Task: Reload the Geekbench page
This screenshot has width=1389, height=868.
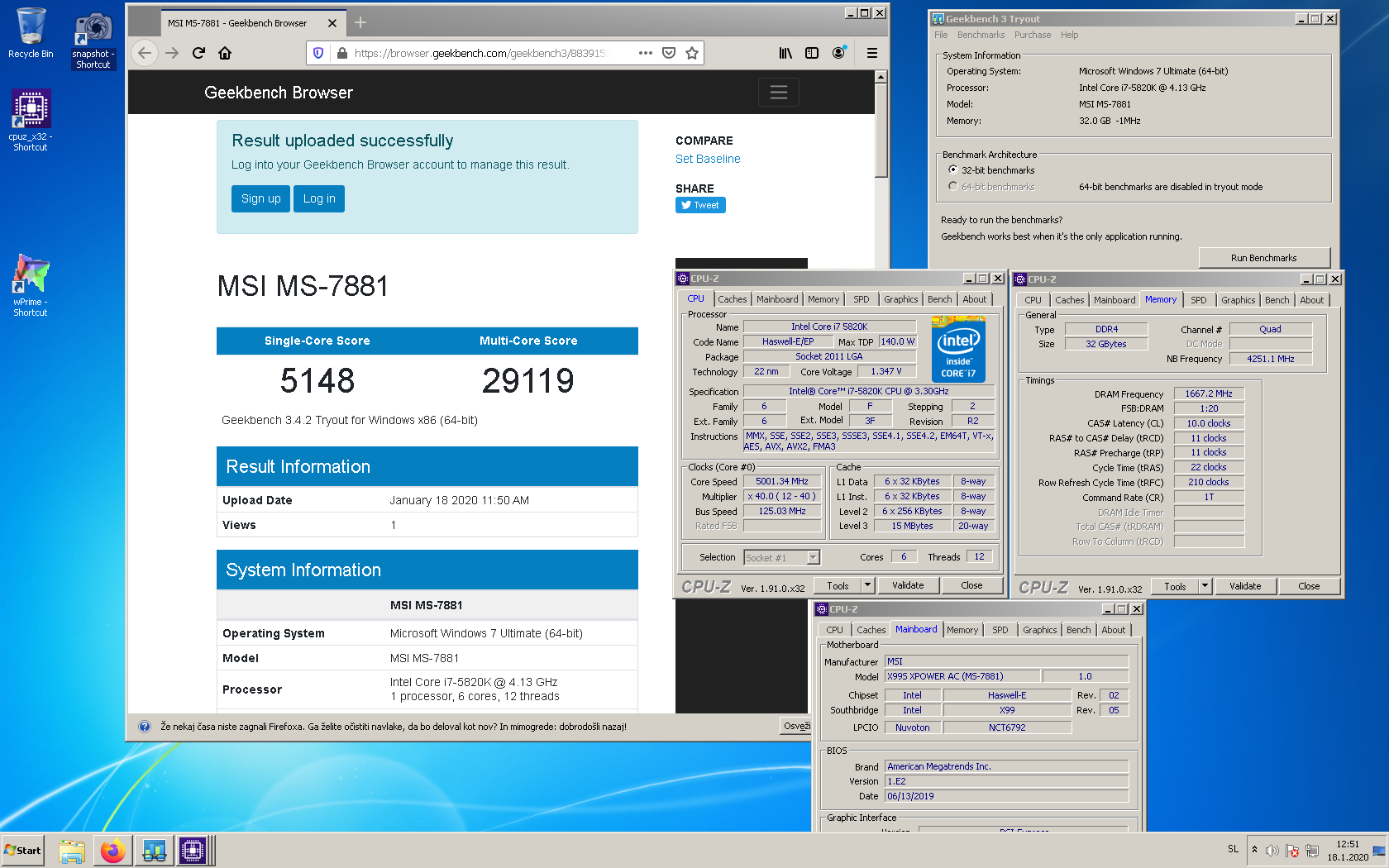Action: [x=198, y=53]
